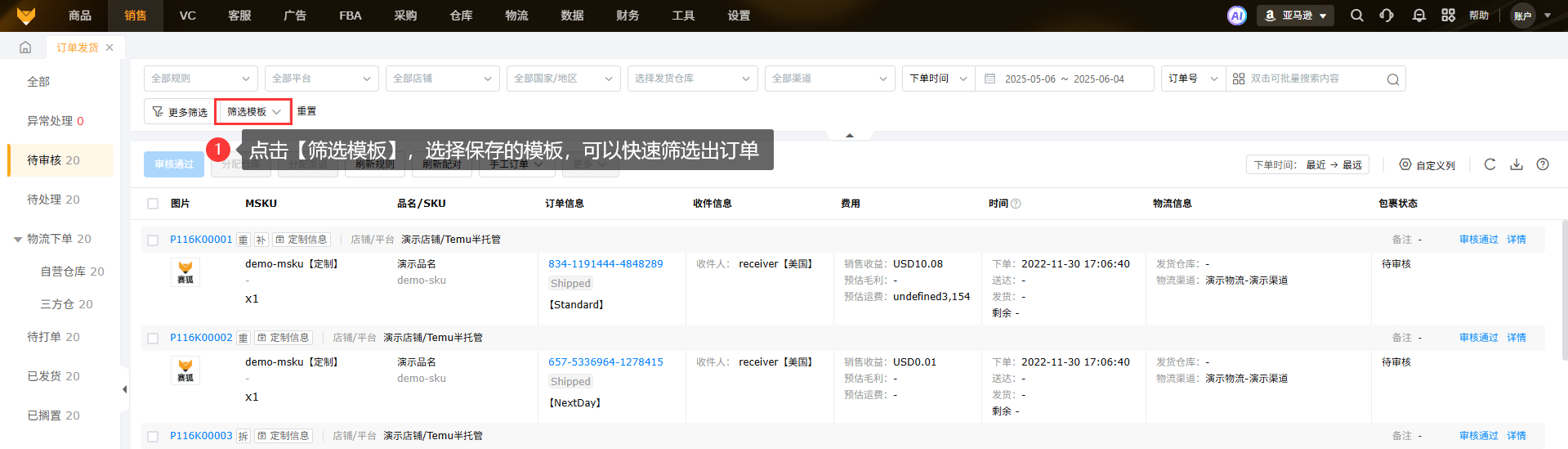Select 待审核 in the sidebar

tap(60, 160)
